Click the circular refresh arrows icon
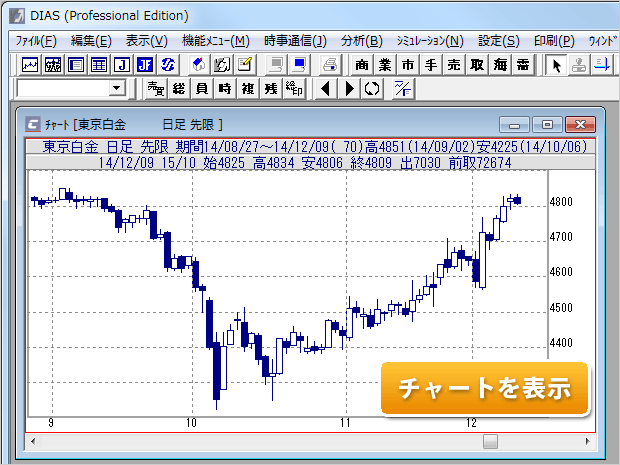 tap(372, 89)
